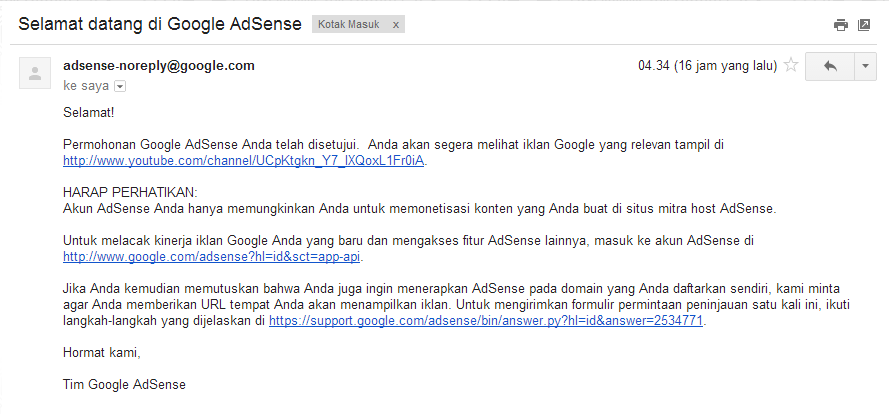Click 'HARAP PERHATIKAN:' heading text

(130, 192)
